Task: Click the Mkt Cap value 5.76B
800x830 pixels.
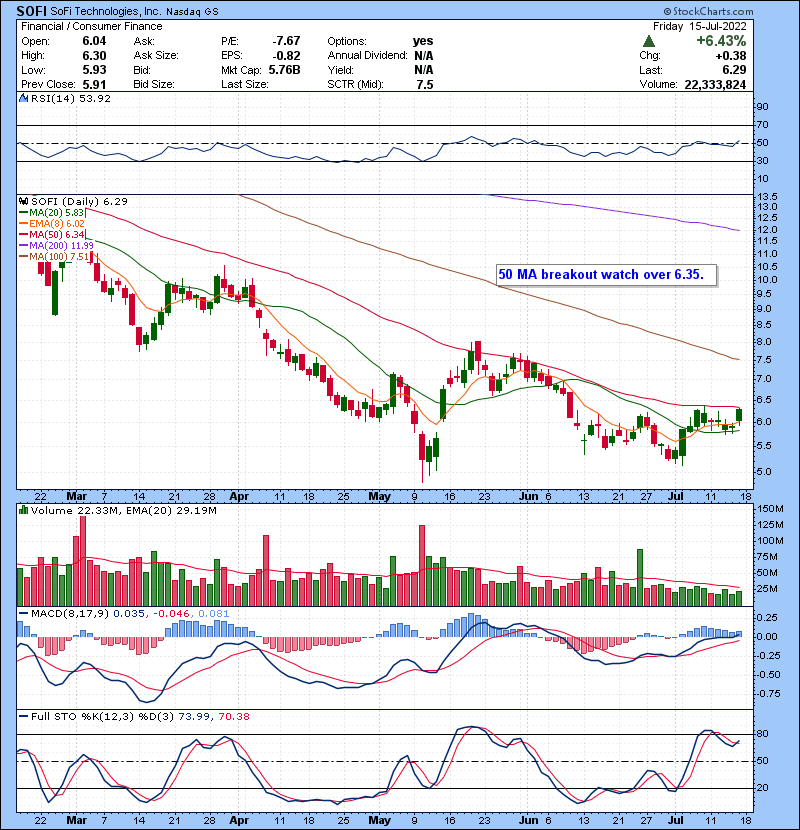Action: pos(284,70)
